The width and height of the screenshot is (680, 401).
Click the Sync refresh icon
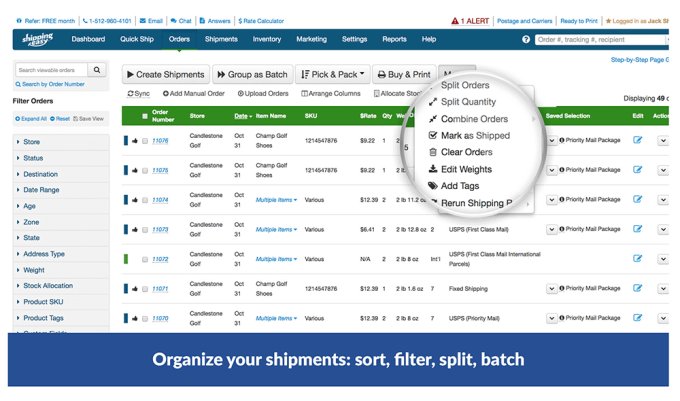click(130, 93)
